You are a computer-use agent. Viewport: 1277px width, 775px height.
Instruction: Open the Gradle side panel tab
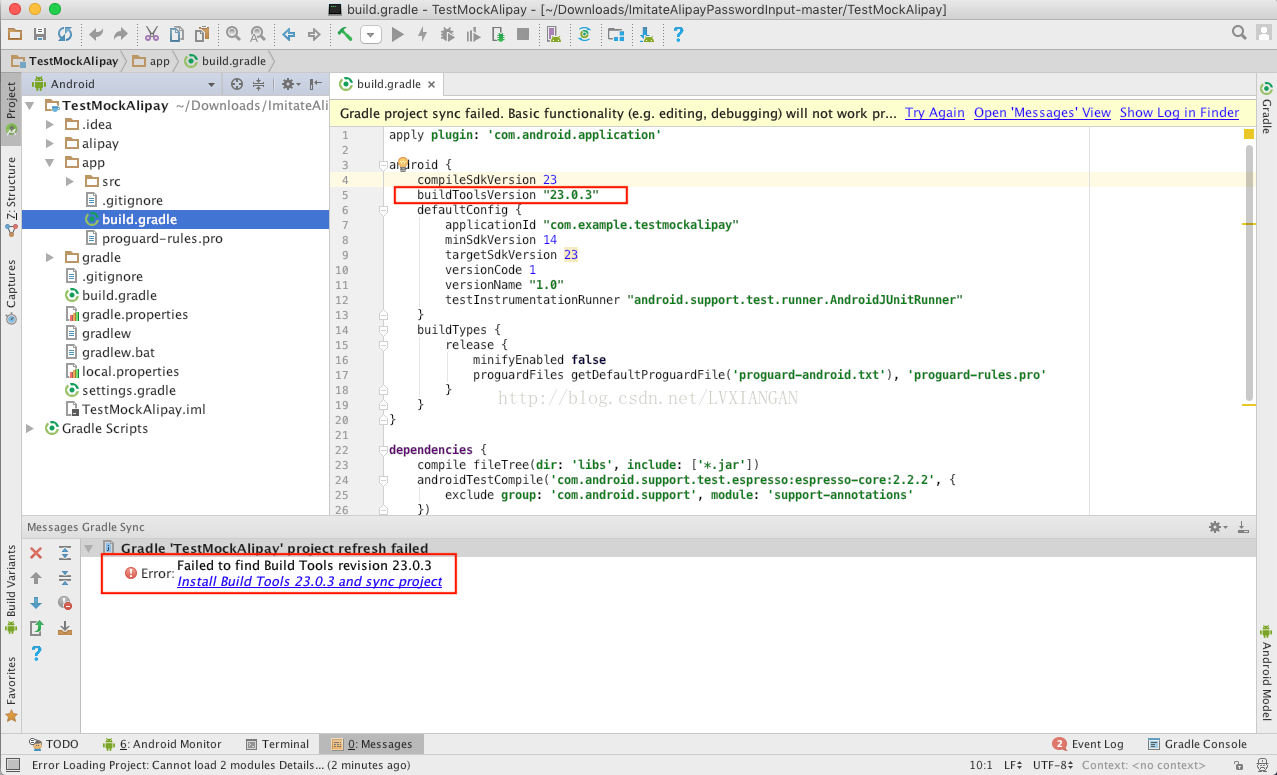click(x=1266, y=108)
